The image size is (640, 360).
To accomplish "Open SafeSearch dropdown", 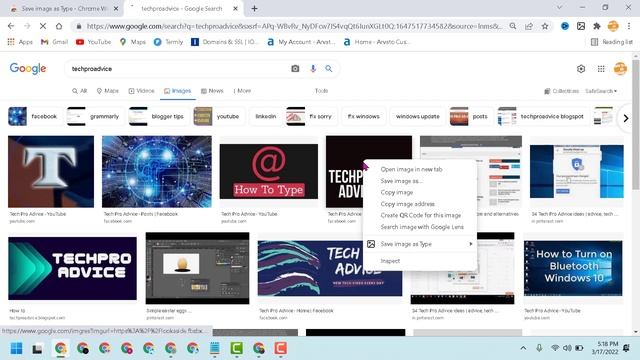I will tap(601, 91).
